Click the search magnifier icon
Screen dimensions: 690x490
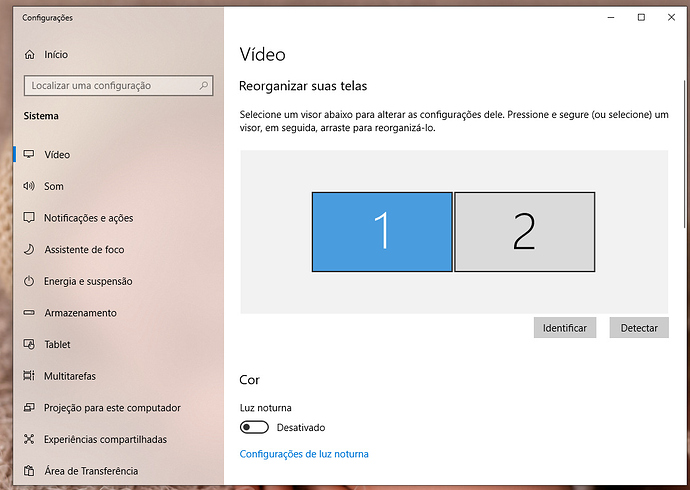[x=204, y=85]
